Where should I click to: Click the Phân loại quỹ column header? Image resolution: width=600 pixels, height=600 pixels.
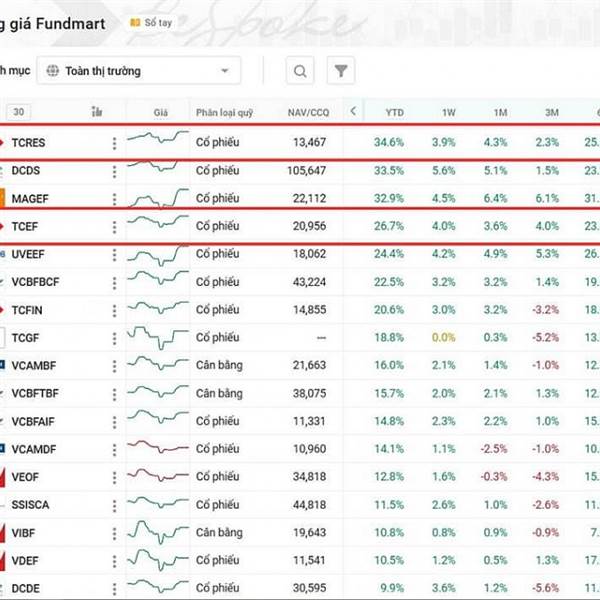click(x=227, y=112)
